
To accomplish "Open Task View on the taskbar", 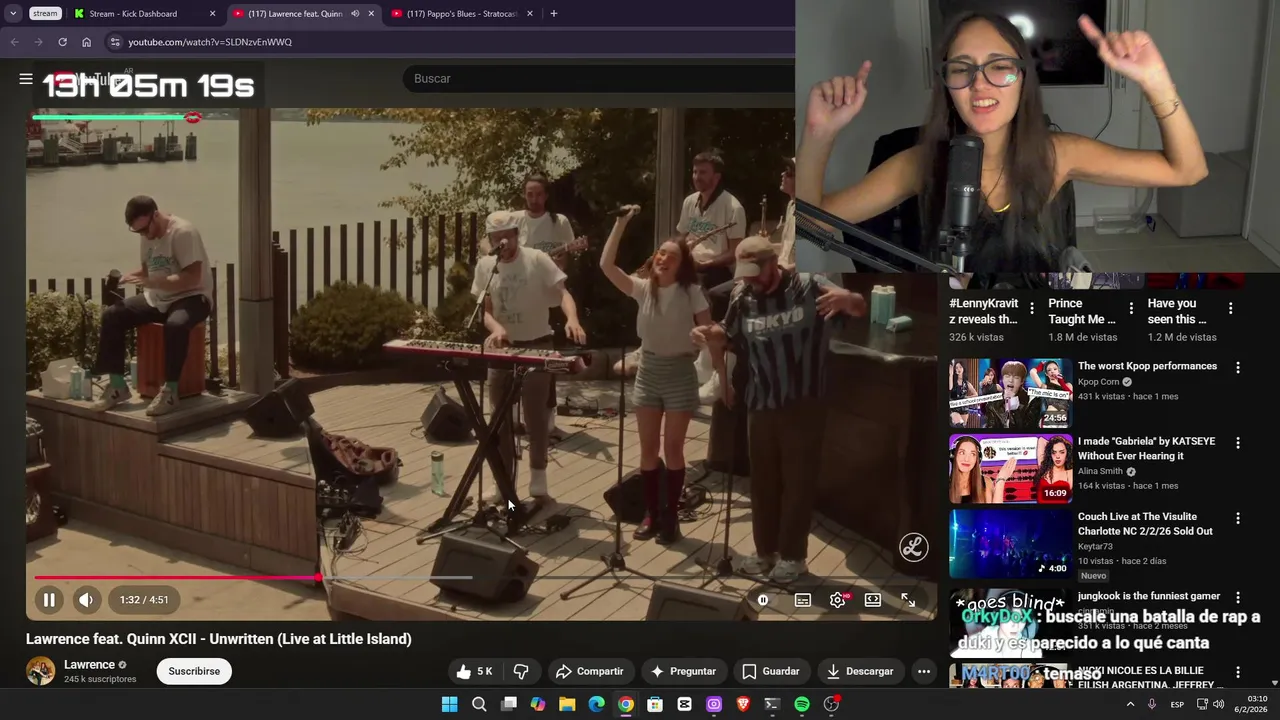I will pos(508,705).
